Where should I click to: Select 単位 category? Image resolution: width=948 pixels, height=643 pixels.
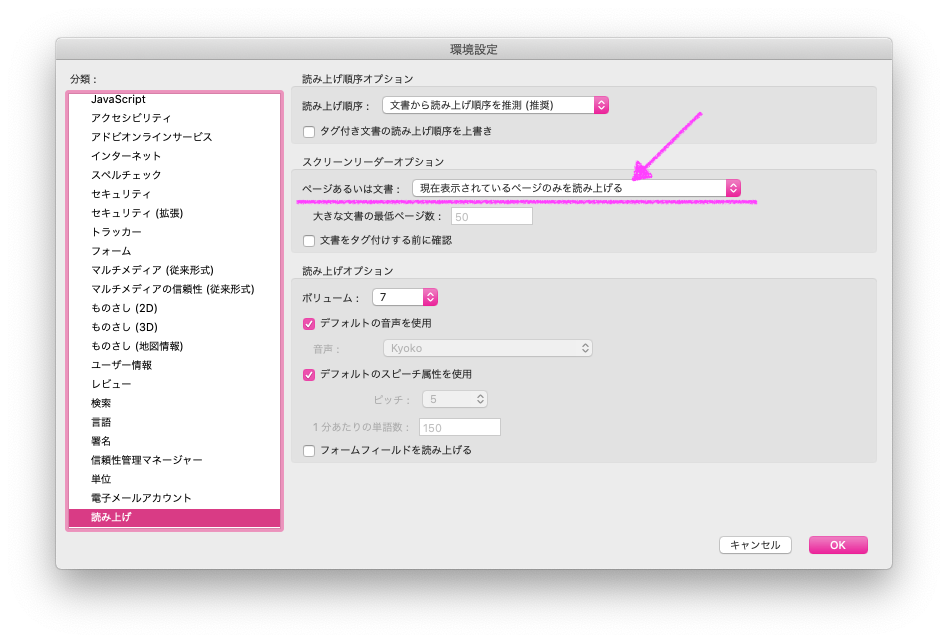(174, 480)
